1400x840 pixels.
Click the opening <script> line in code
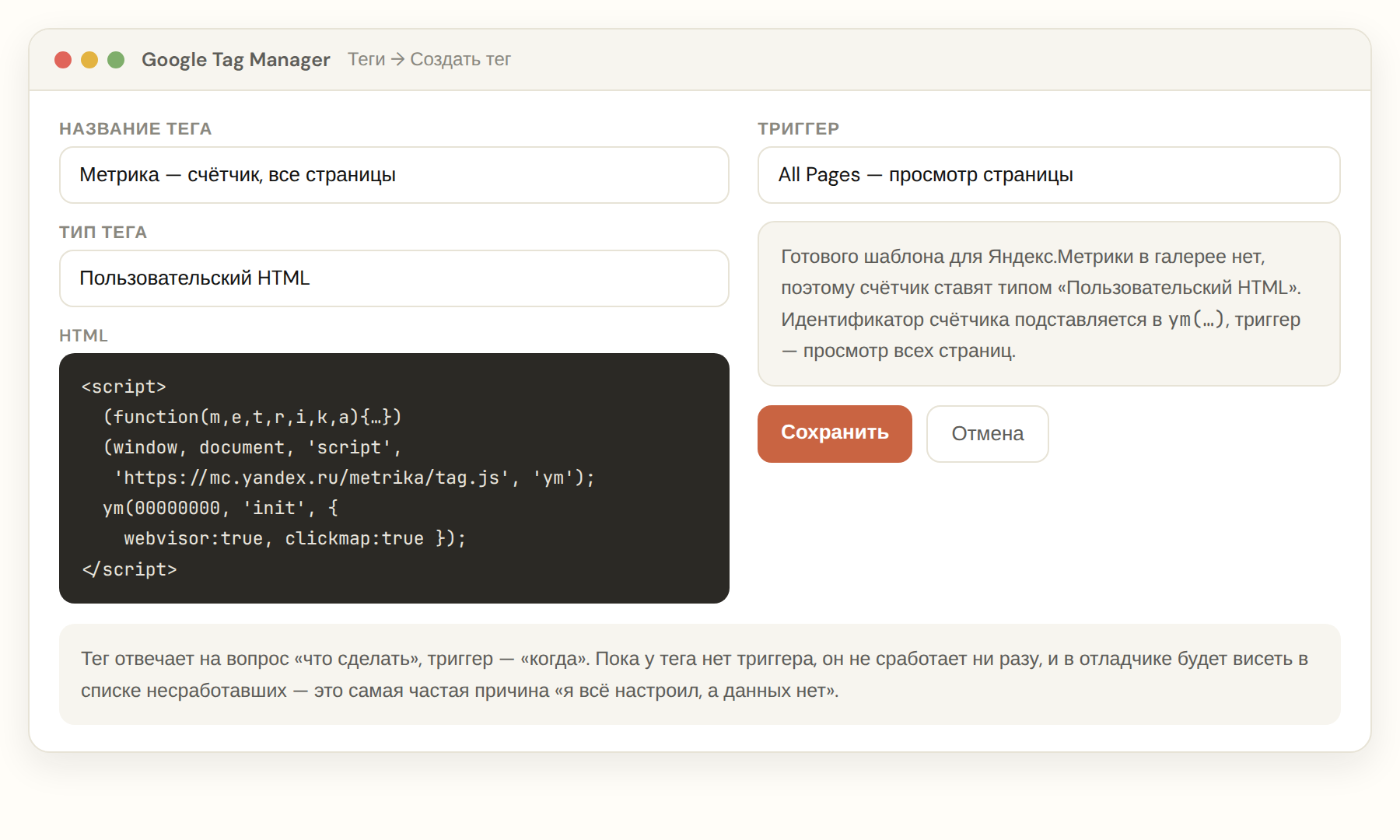pos(124,387)
